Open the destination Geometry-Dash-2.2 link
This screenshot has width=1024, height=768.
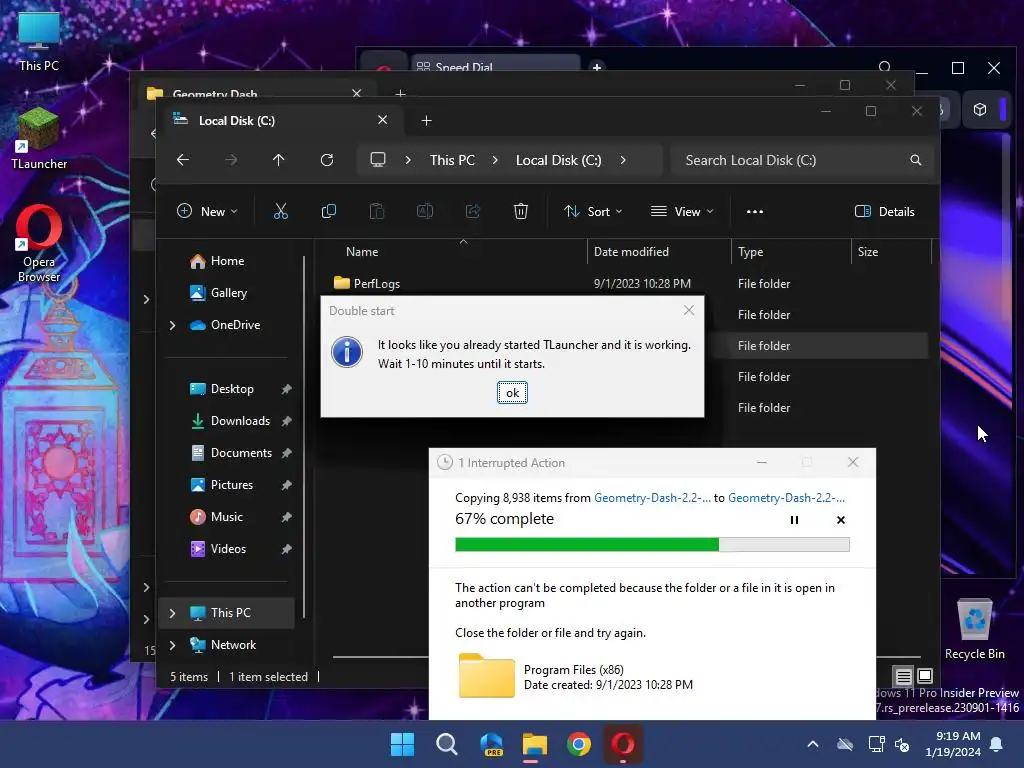[x=786, y=498]
